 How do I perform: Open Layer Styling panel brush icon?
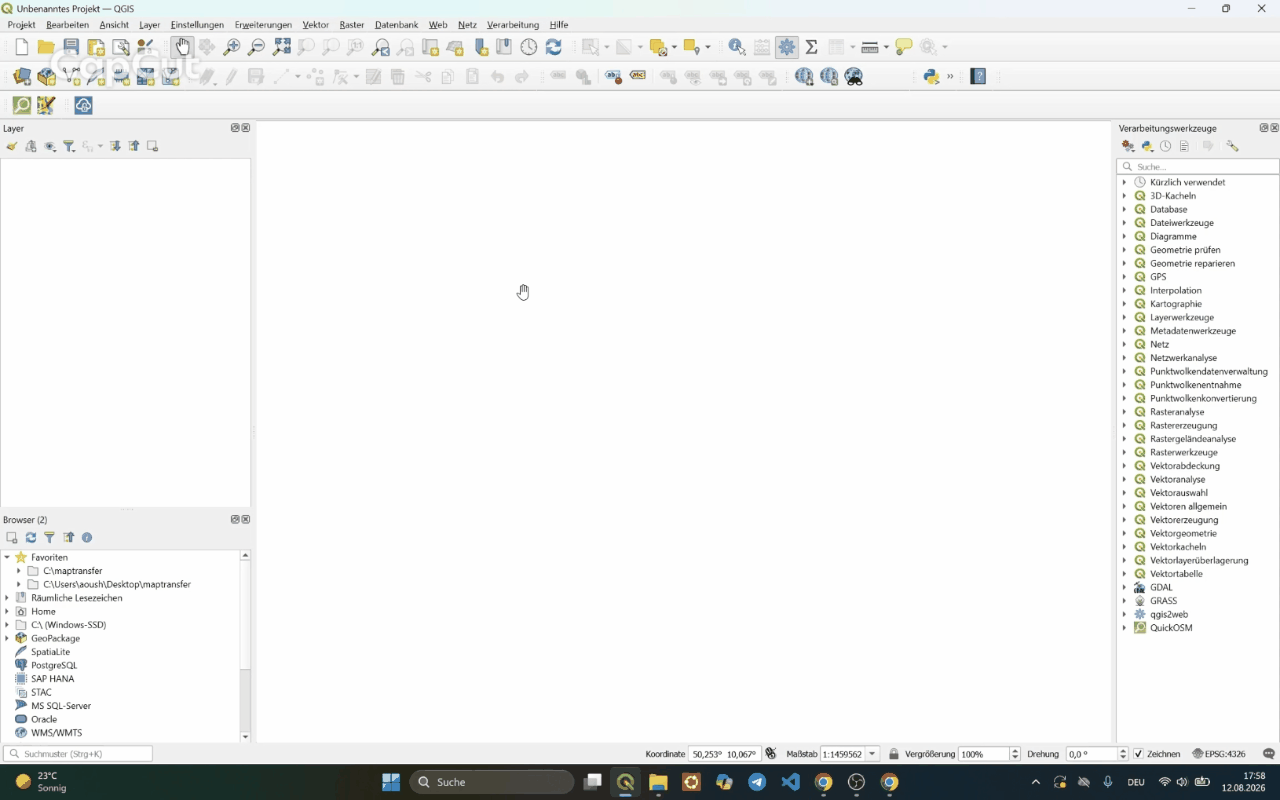(12, 146)
